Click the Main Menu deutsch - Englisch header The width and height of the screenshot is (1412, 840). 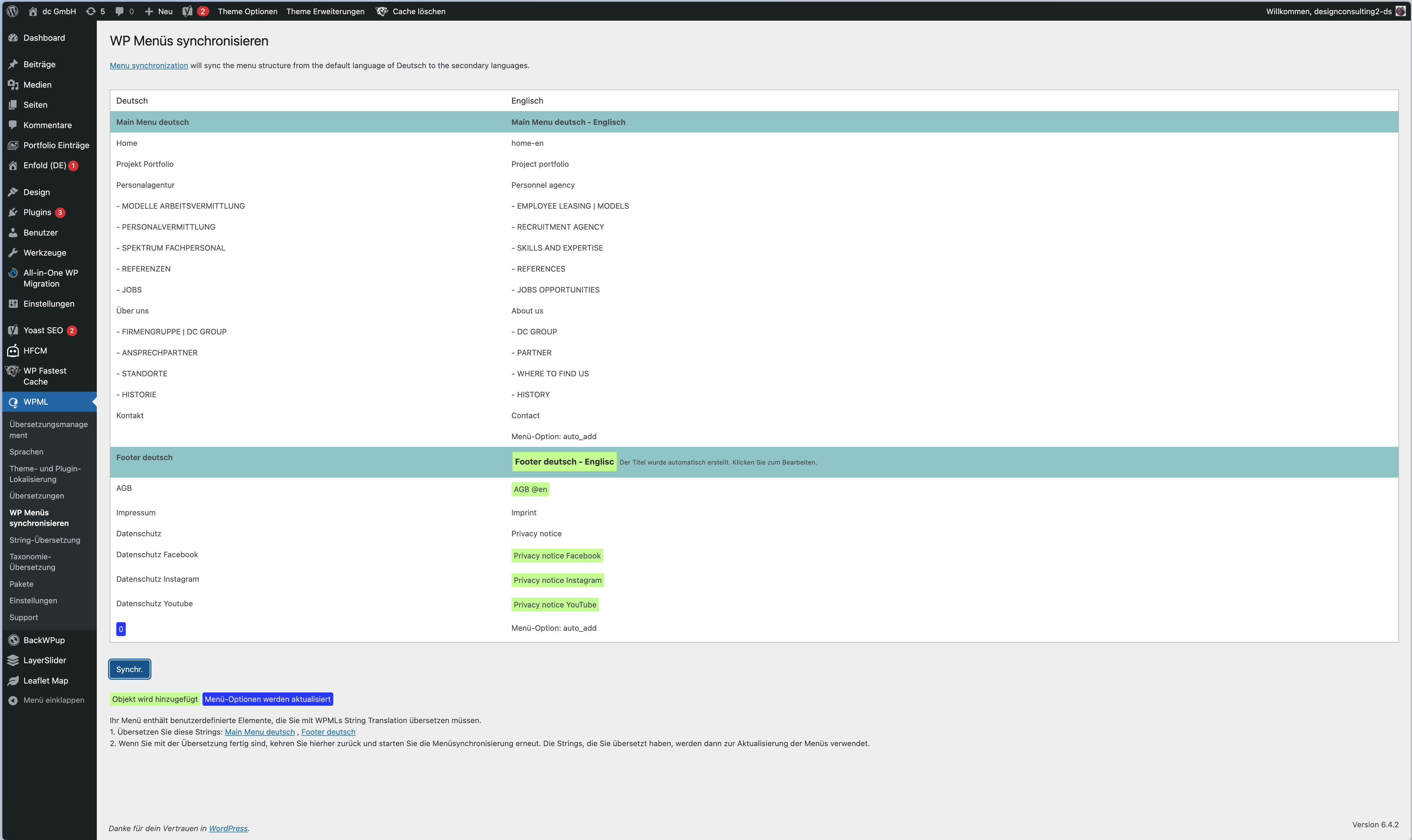(568, 122)
